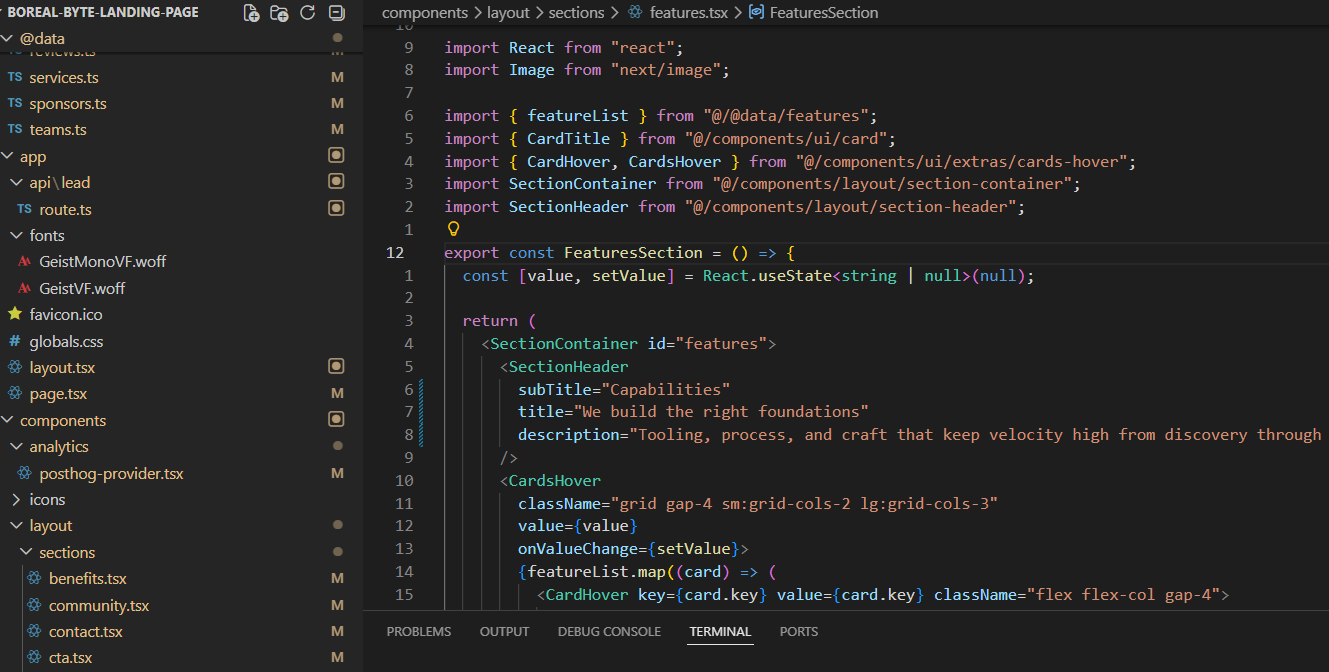Click the hash icon beside globals.css

pyautogui.click(x=15, y=341)
